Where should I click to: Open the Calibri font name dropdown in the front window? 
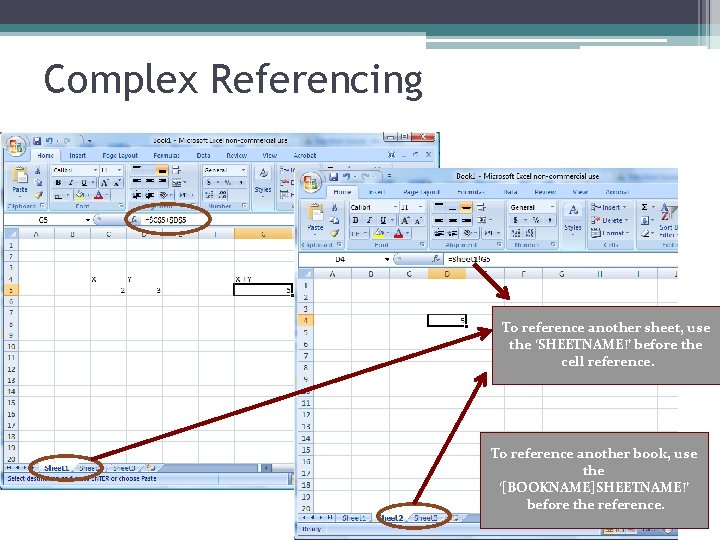point(394,207)
